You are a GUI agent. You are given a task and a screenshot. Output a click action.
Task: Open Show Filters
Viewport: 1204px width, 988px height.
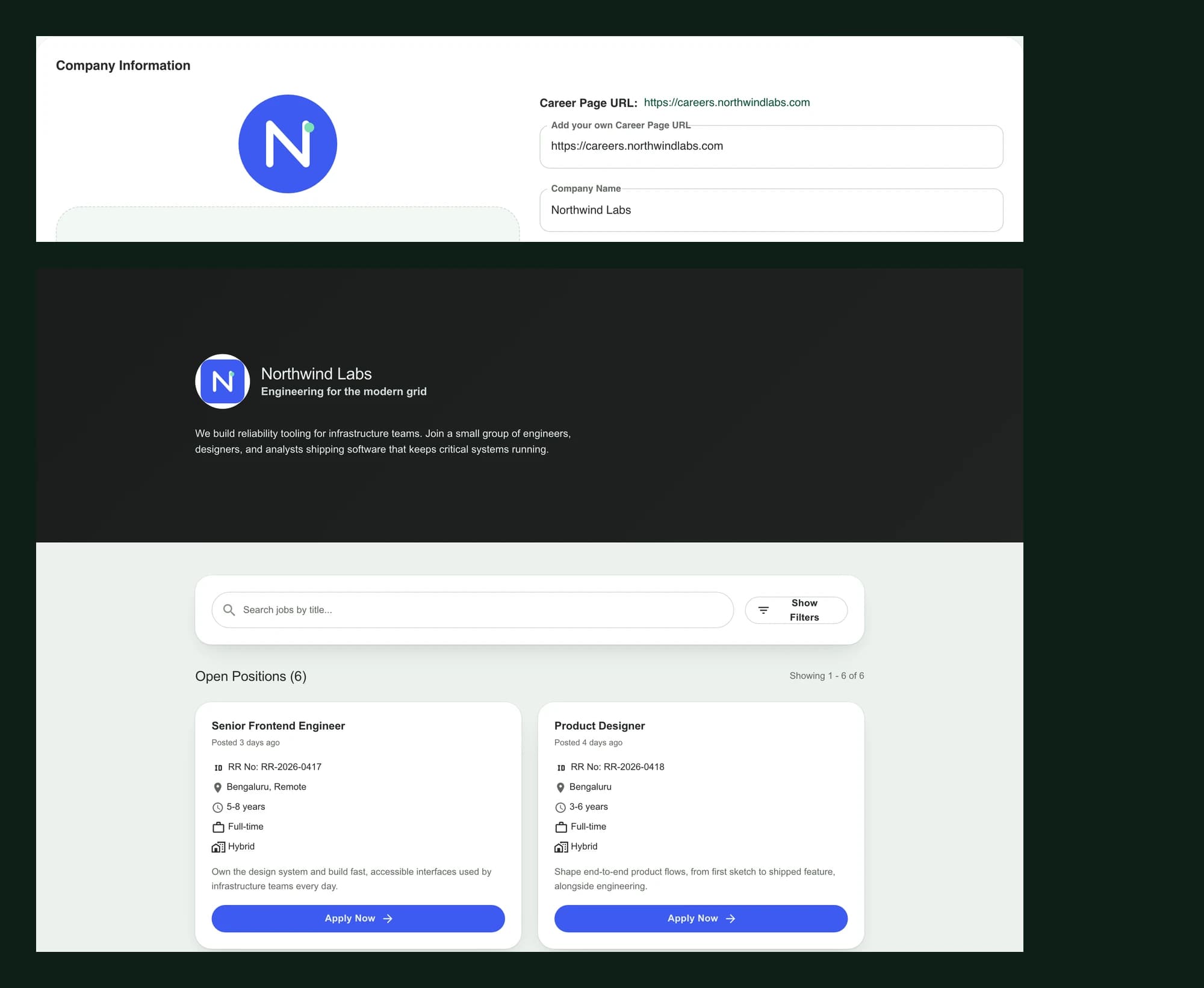796,610
